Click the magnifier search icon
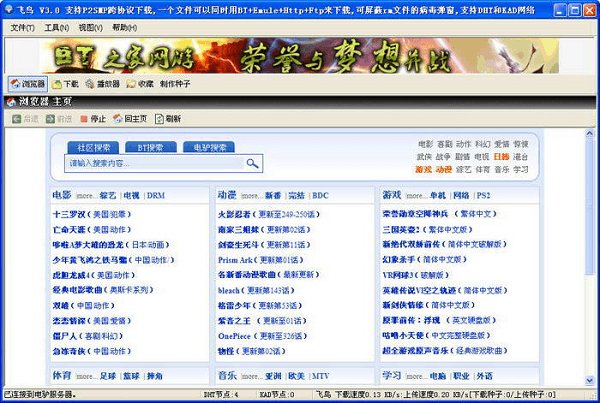 click(x=252, y=163)
